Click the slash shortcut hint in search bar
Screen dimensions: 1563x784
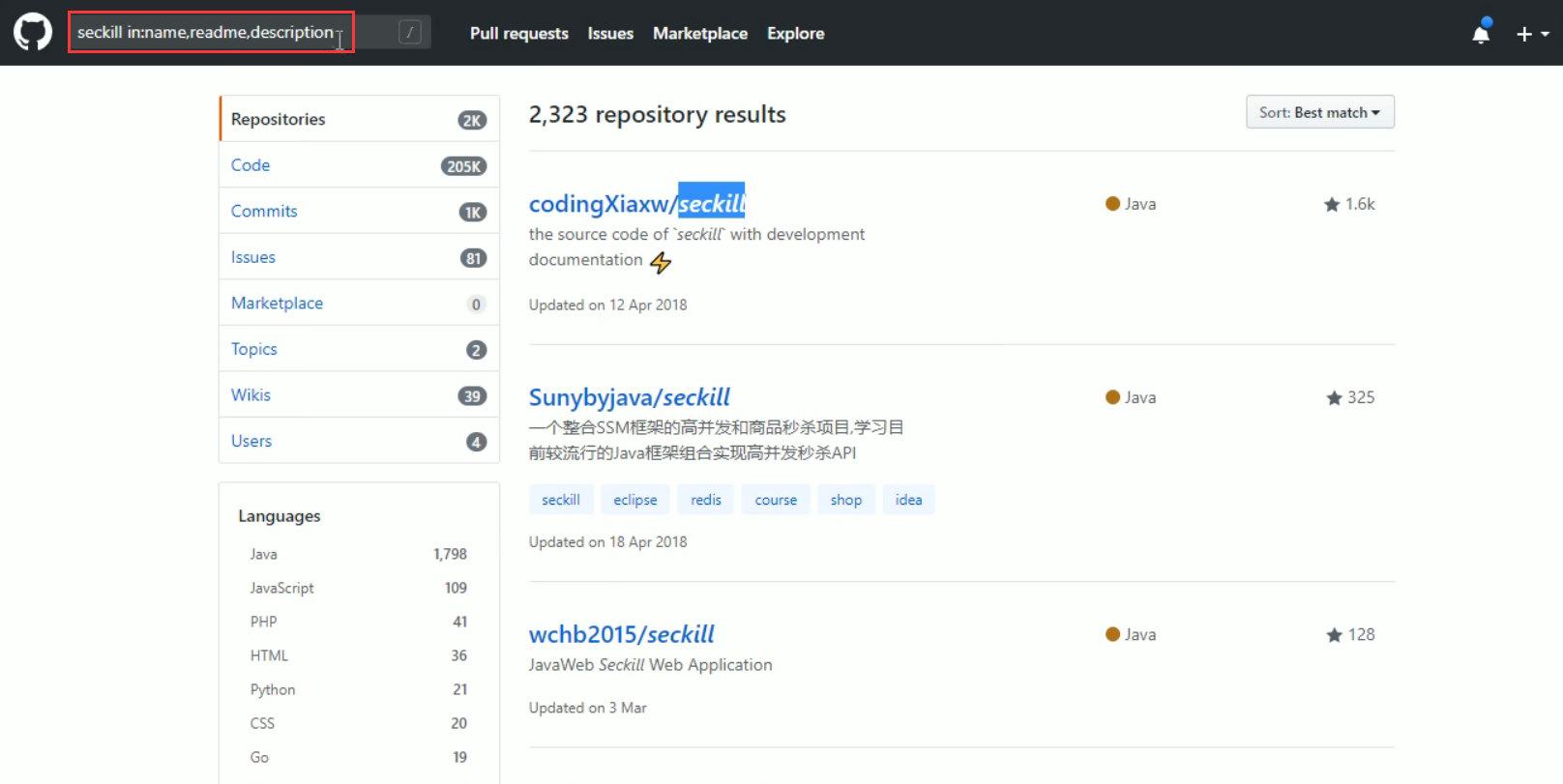coord(410,32)
